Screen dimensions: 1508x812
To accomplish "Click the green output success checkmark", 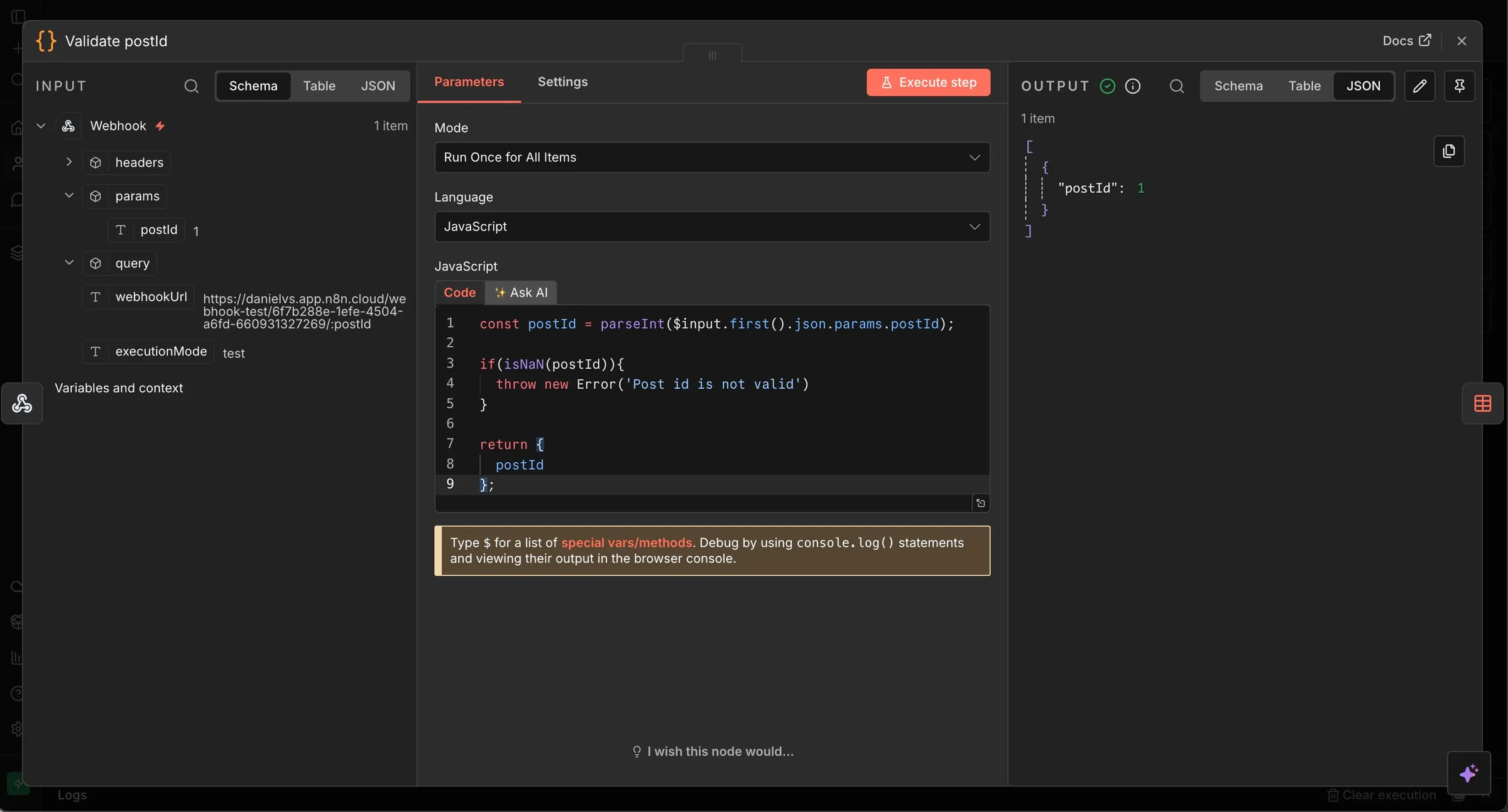I will click(1107, 86).
